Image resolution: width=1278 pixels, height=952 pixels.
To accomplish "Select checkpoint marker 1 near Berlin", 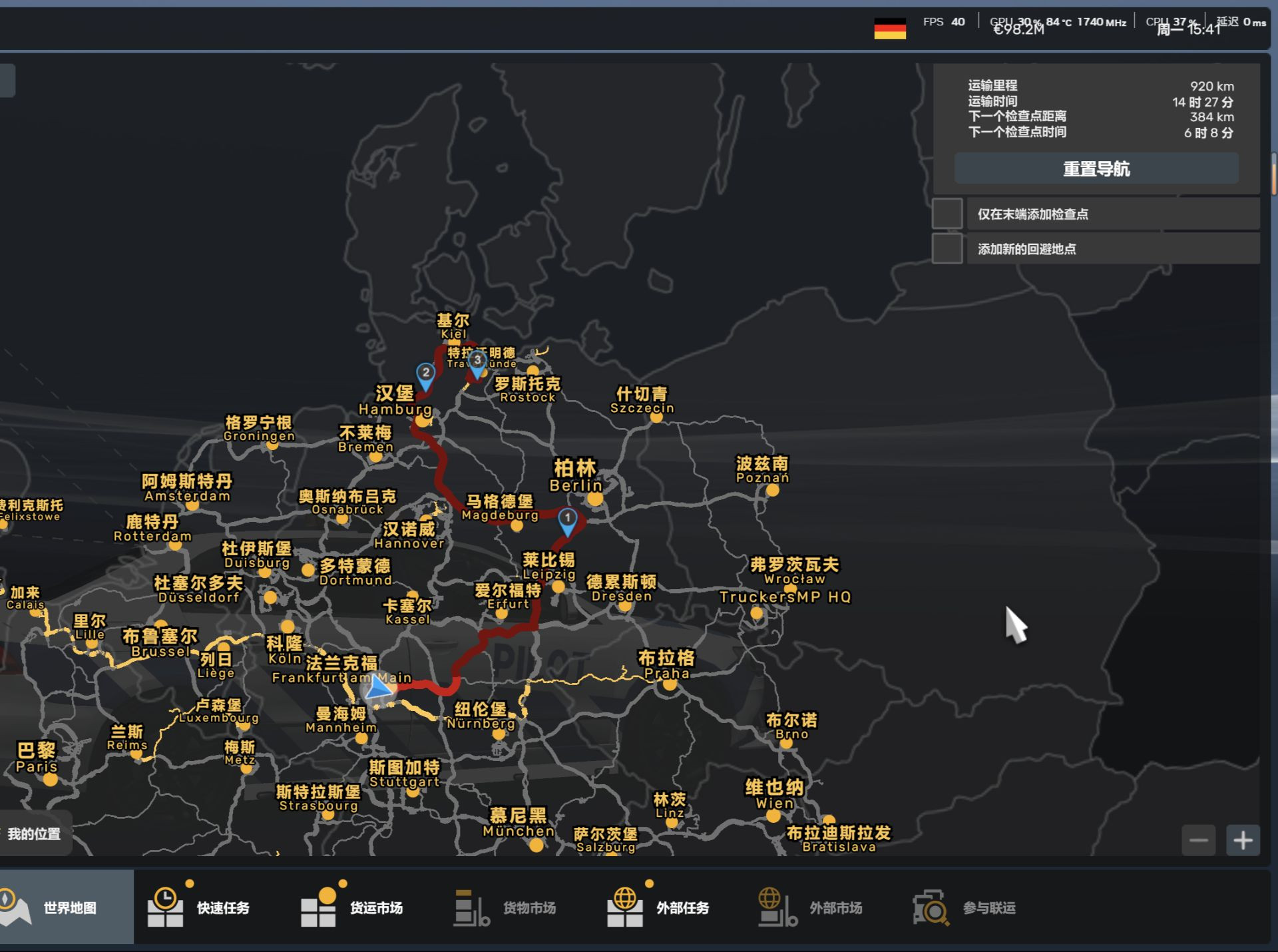I will (567, 520).
